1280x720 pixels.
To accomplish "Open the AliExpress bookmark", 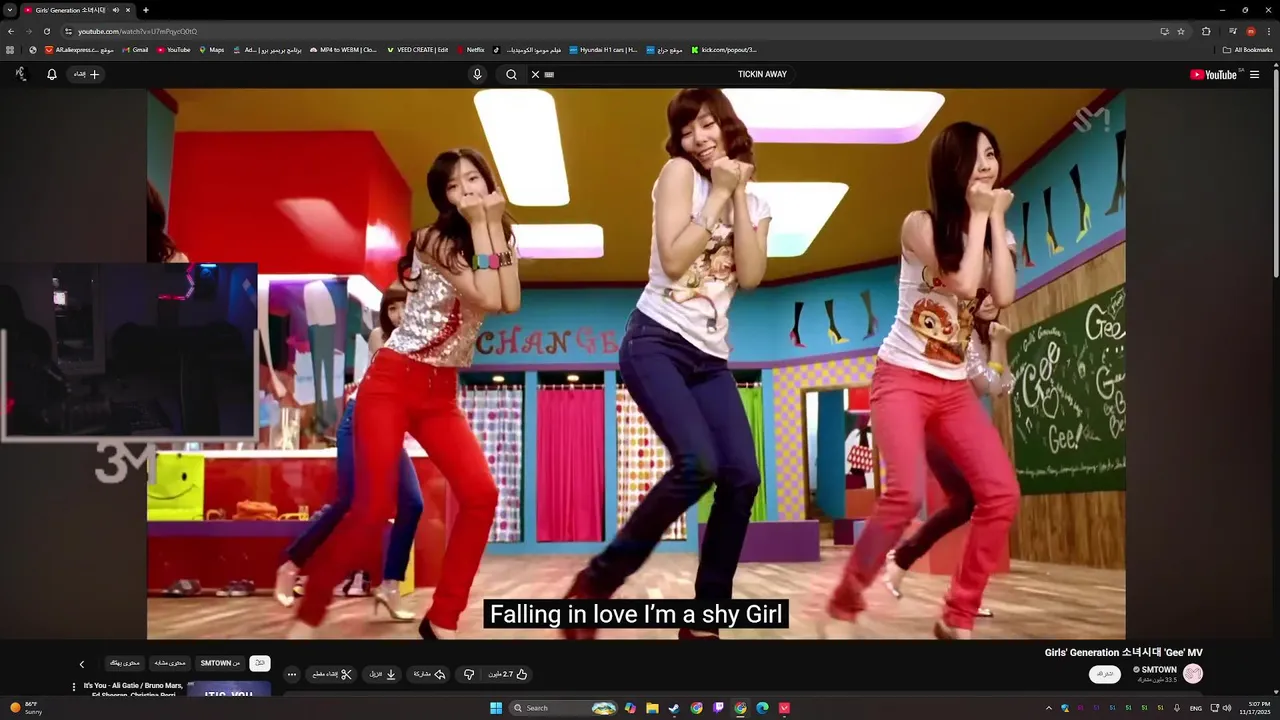I will click(x=79, y=50).
